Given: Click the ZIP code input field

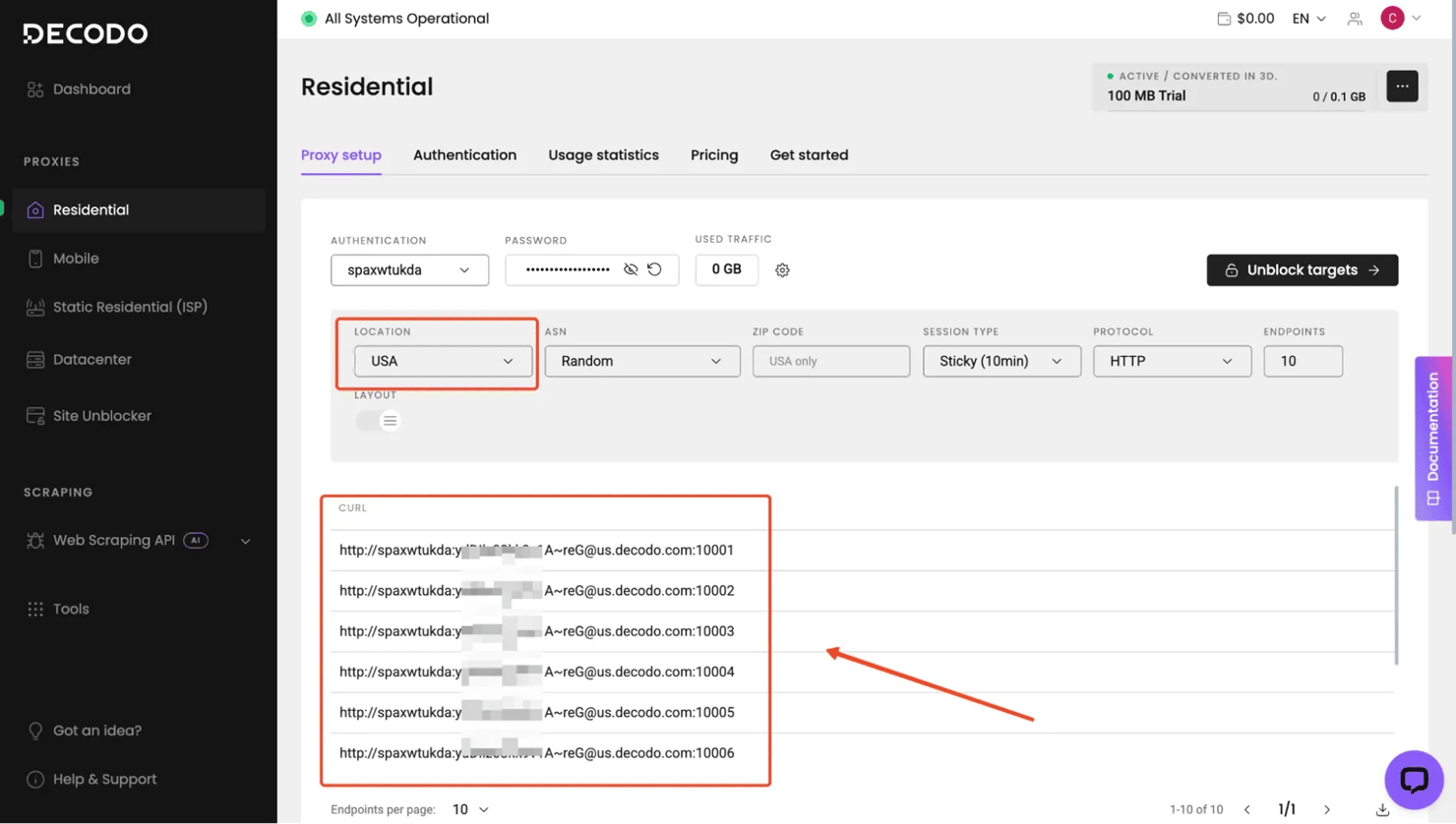Looking at the screenshot, I should click(830, 361).
